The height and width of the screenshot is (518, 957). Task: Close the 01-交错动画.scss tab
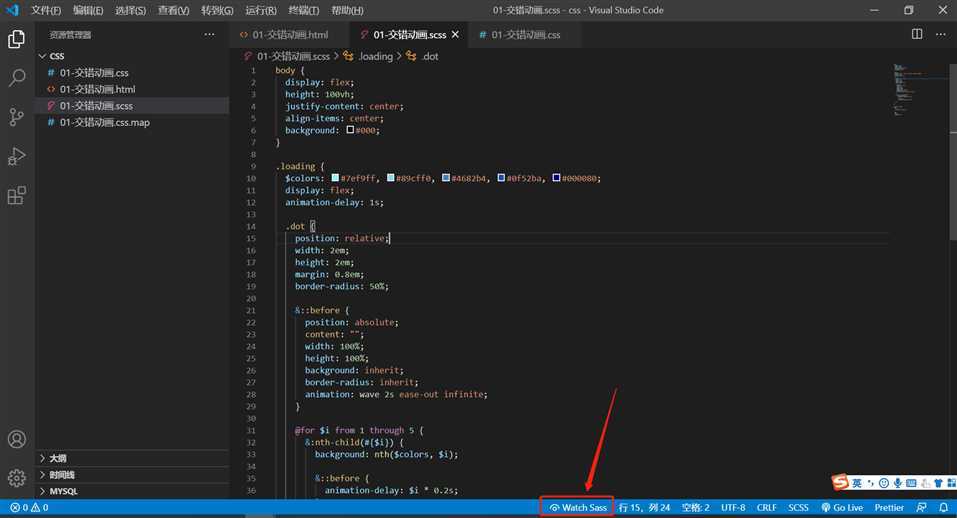click(x=455, y=35)
